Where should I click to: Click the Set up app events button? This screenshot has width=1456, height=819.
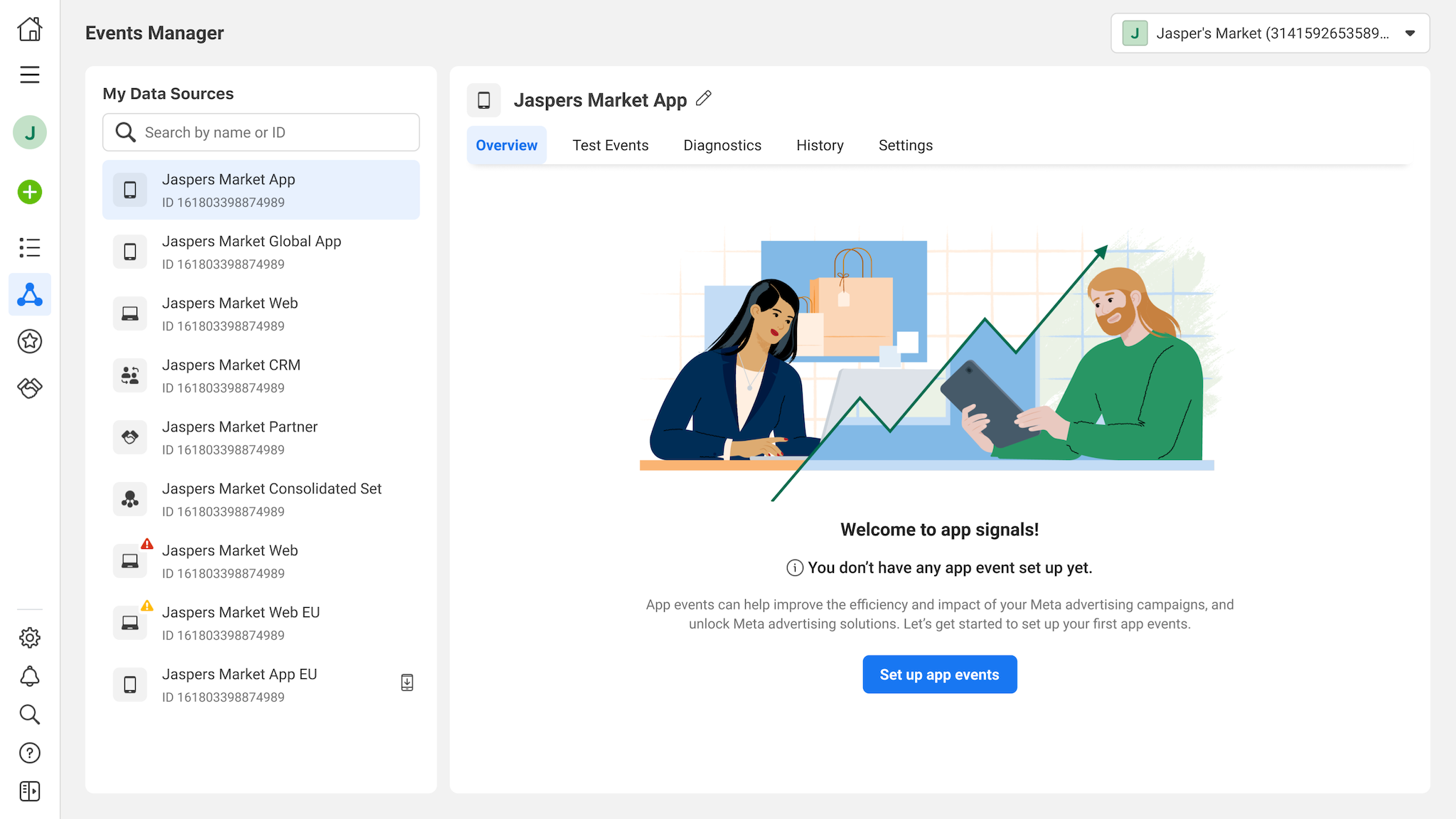[939, 675]
